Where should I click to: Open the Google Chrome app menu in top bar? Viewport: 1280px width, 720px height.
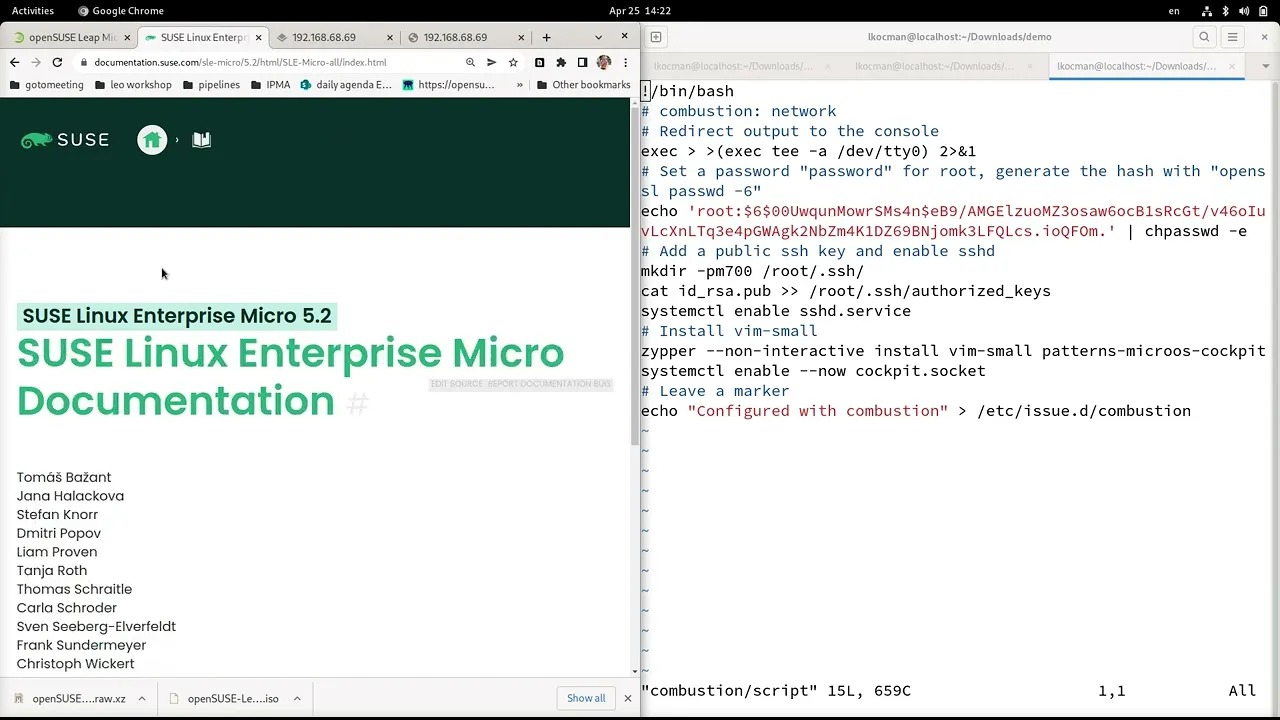pyautogui.click(x=120, y=11)
